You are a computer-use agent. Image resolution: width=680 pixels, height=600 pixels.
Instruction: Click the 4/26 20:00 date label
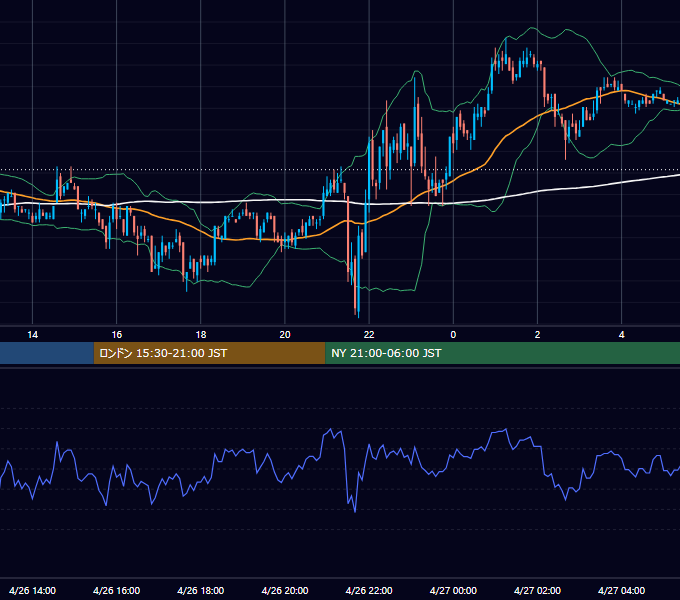[285, 591]
